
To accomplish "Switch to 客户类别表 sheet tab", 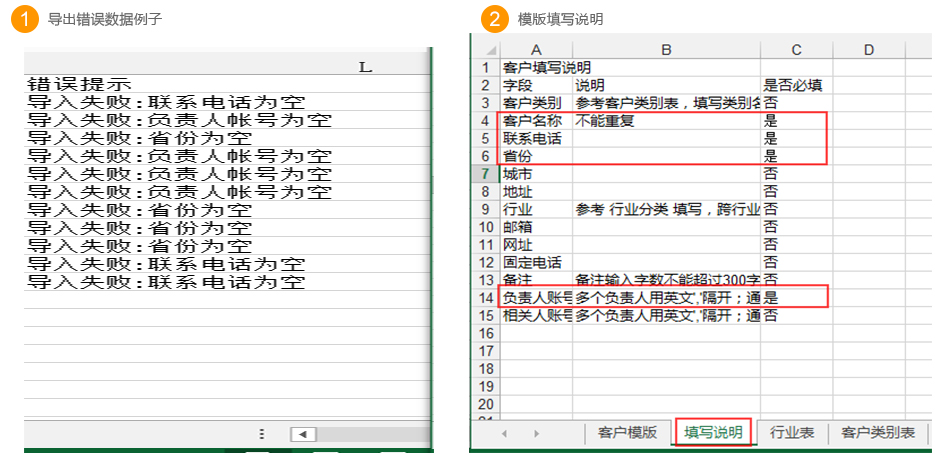I will [878, 433].
